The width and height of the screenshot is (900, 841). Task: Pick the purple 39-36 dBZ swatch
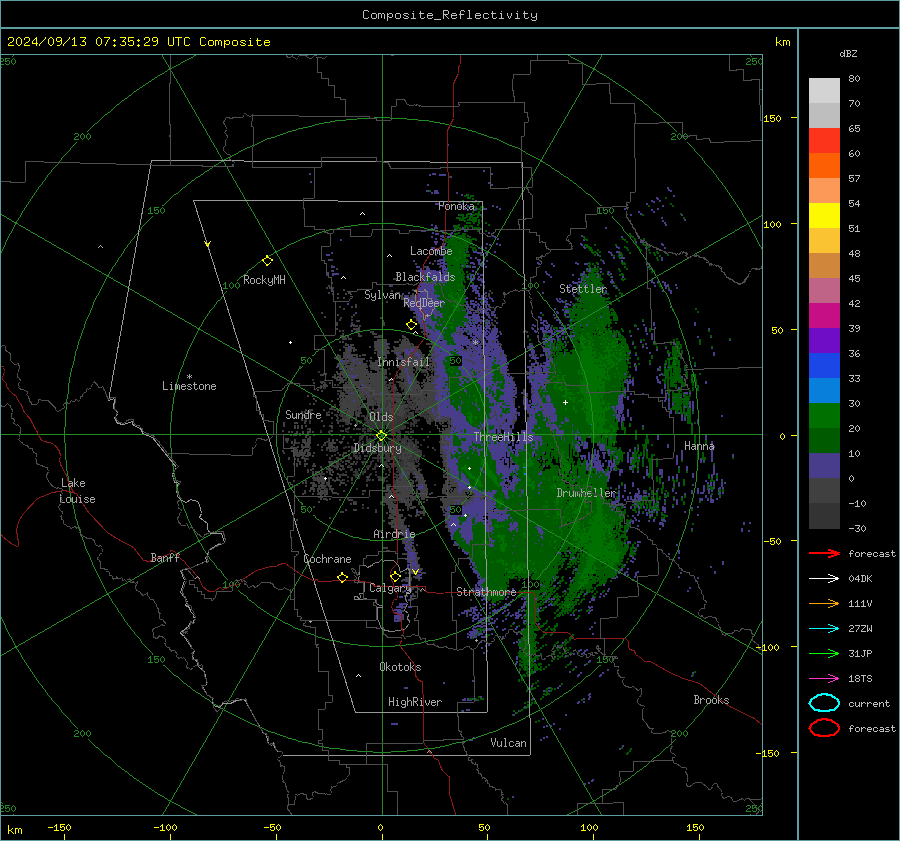(824, 340)
